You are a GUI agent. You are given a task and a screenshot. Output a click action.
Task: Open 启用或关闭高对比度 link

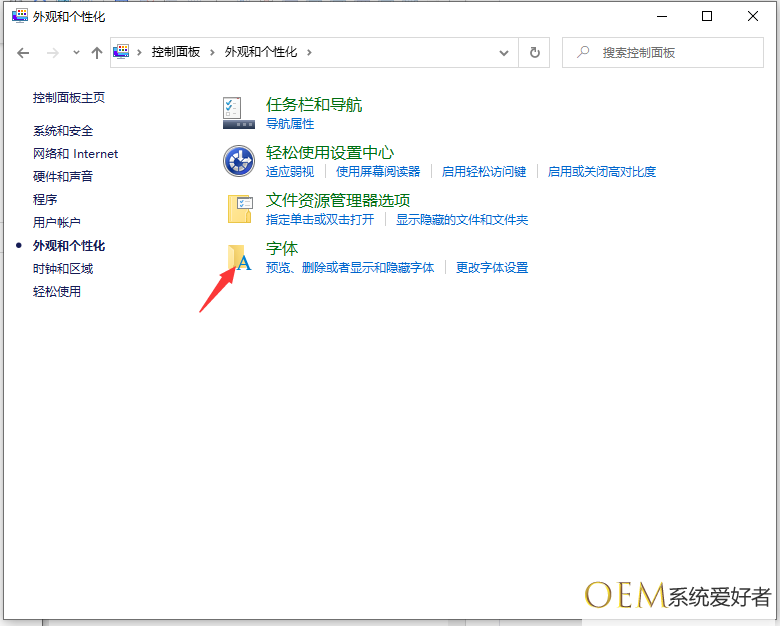tap(602, 172)
